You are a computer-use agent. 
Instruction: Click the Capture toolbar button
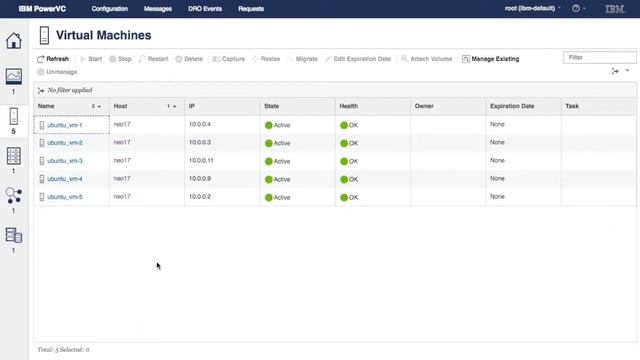click(229, 59)
